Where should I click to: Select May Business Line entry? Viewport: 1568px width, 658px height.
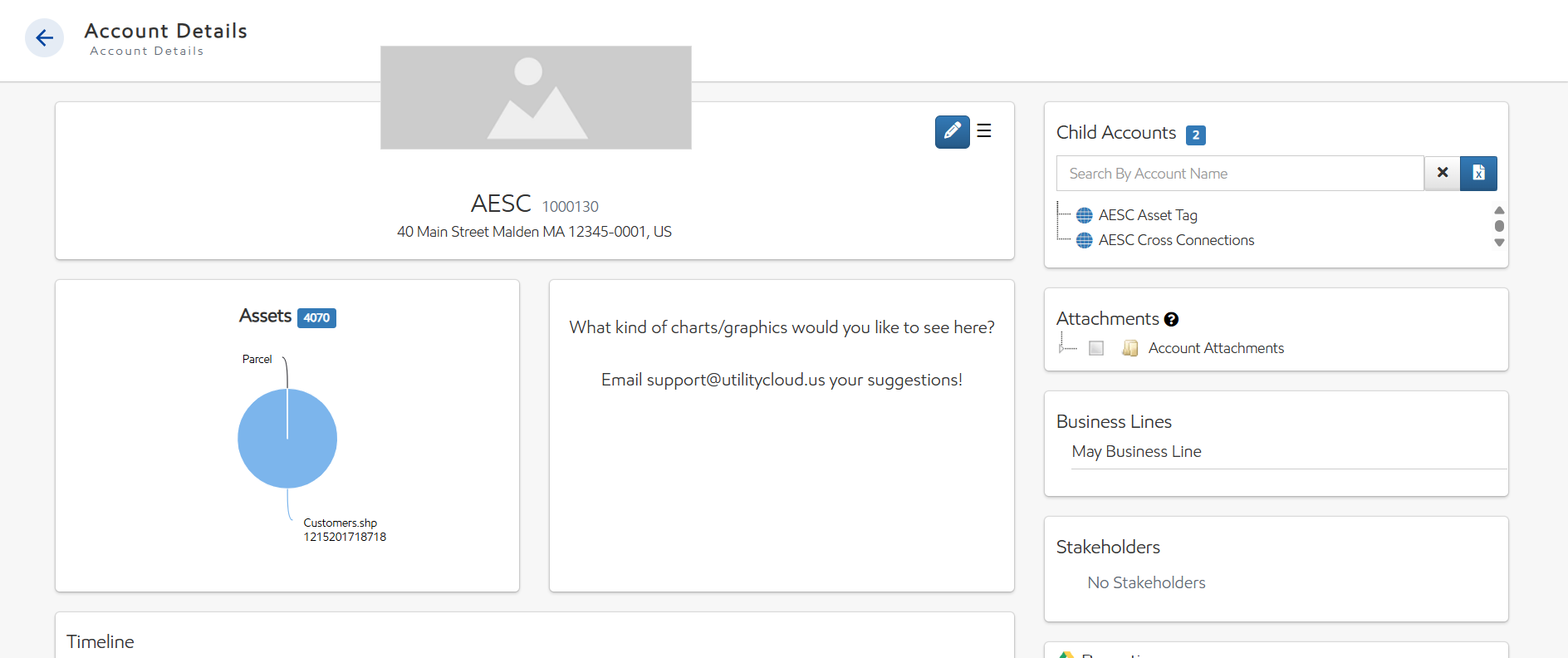coord(1136,451)
